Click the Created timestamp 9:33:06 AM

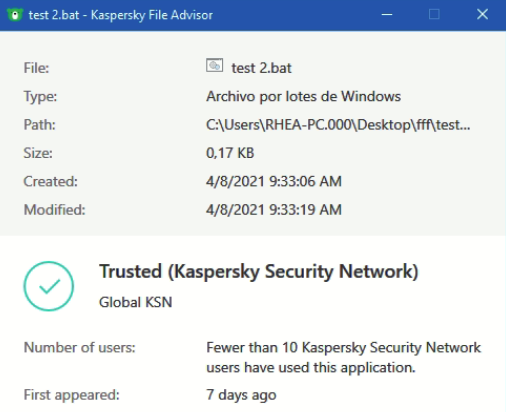point(274,181)
